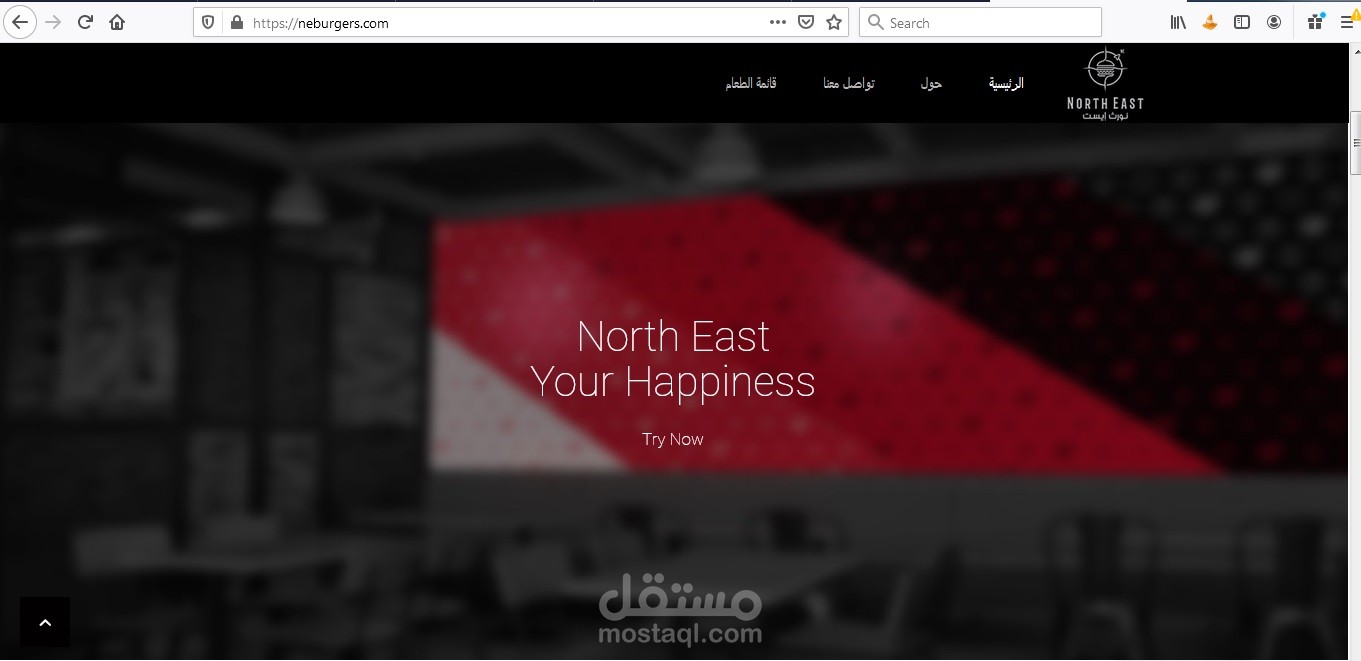This screenshot has width=1361, height=661.
Task: Save page to Pocket
Action: coord(805,22)
